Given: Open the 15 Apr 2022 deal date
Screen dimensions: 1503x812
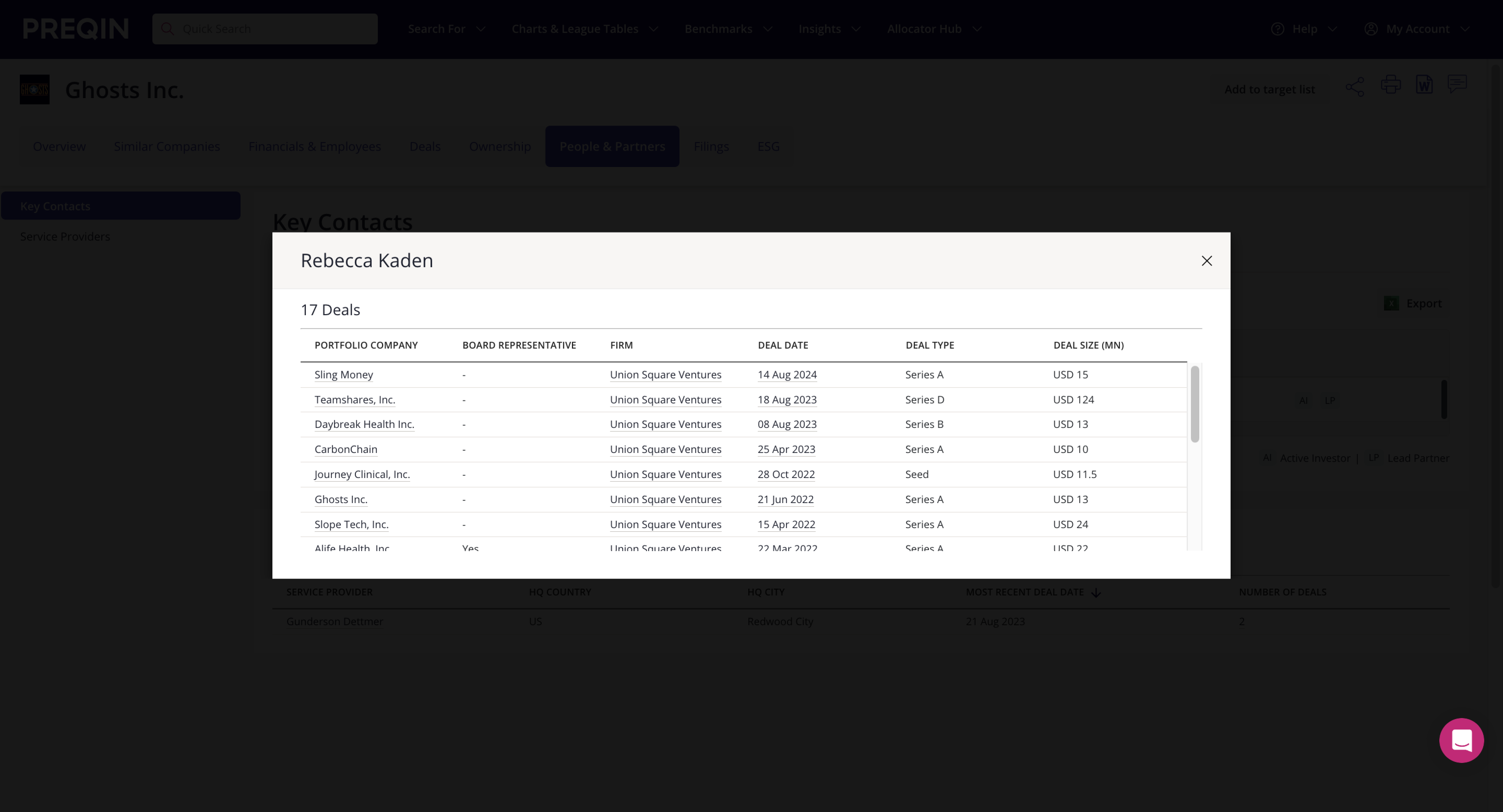Looking at the screenshot, I should tap(787, 524).
